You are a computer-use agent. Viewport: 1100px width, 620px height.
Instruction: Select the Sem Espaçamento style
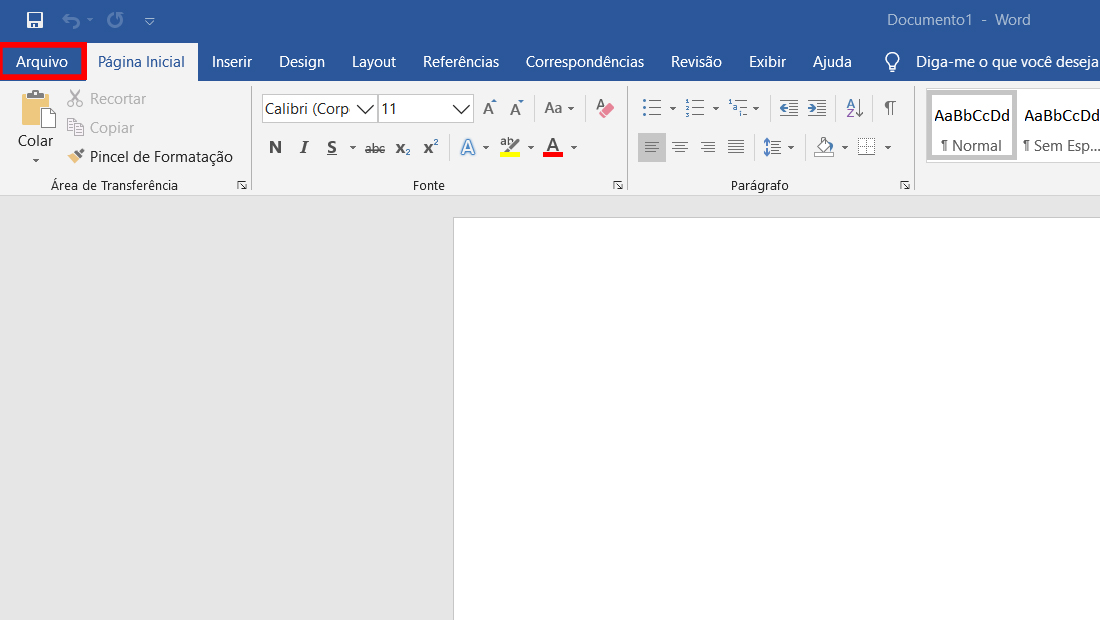click(x=1061, y=127)
